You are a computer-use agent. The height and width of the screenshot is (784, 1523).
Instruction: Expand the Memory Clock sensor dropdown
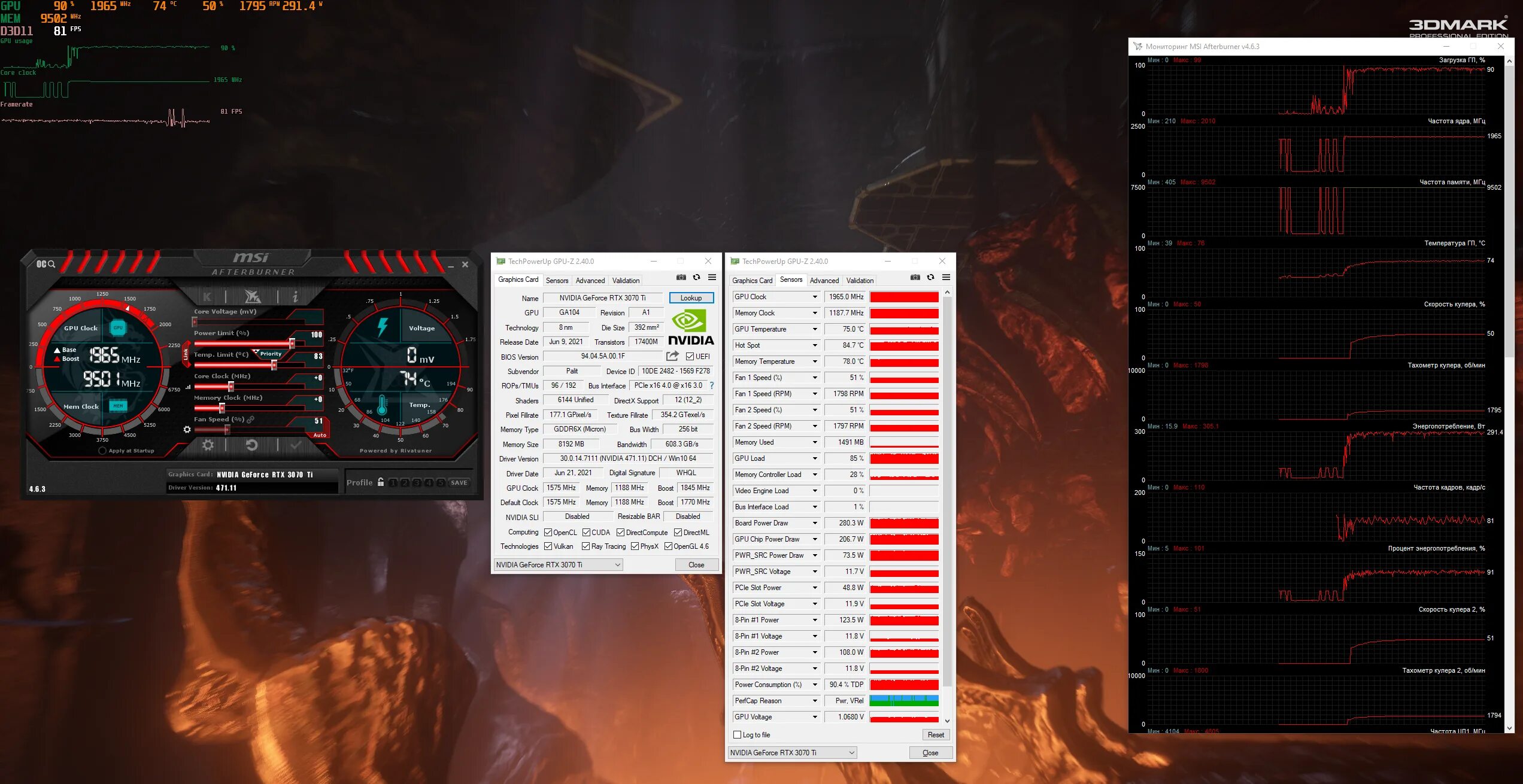814,313
